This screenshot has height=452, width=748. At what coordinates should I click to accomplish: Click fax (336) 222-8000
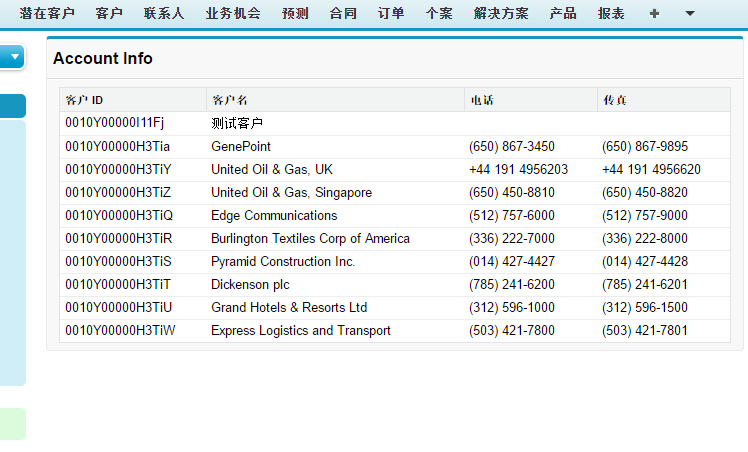pyautogui.click(x=645, y=238)
